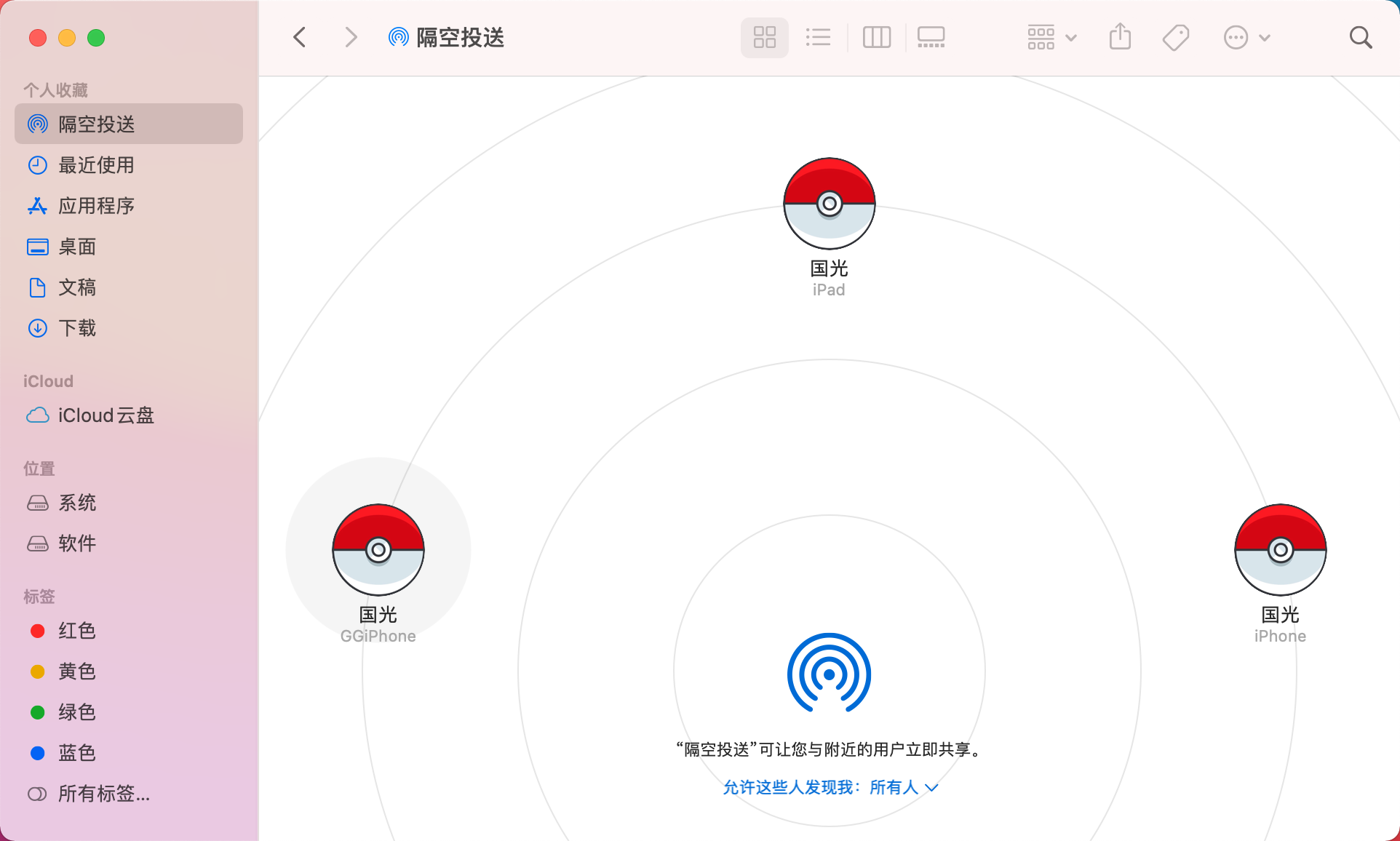Switch to list view
Image resolution: width=1400 pixels, height=841 pixels.
click(818, 37)
